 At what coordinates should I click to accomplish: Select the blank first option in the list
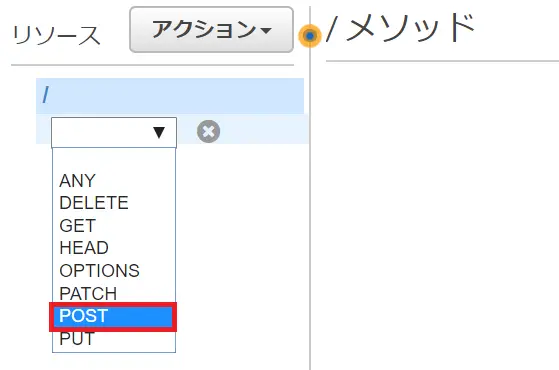(114, 159)
